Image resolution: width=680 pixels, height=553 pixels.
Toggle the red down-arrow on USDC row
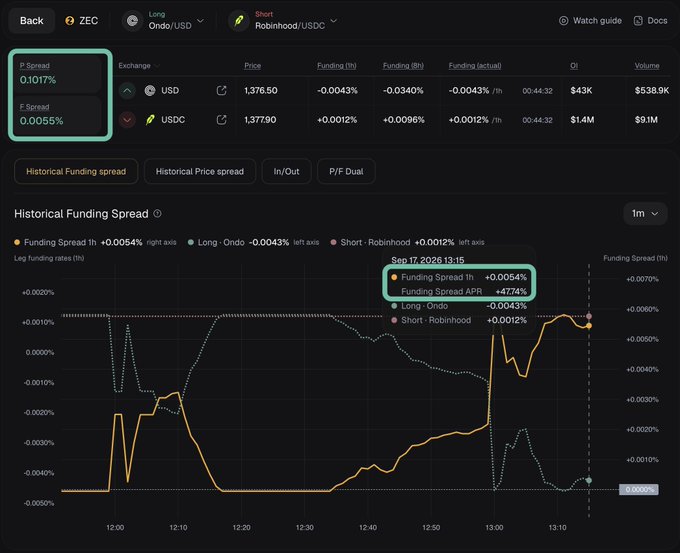click(x=127, y=120)
